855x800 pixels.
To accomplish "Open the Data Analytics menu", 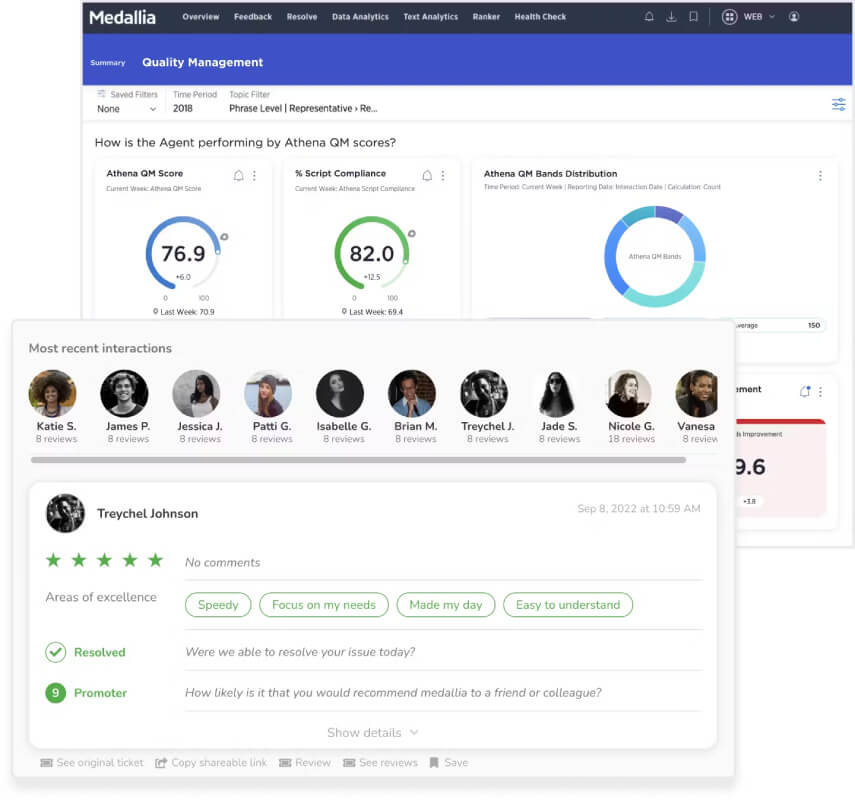I will click(x=360, y=17).
